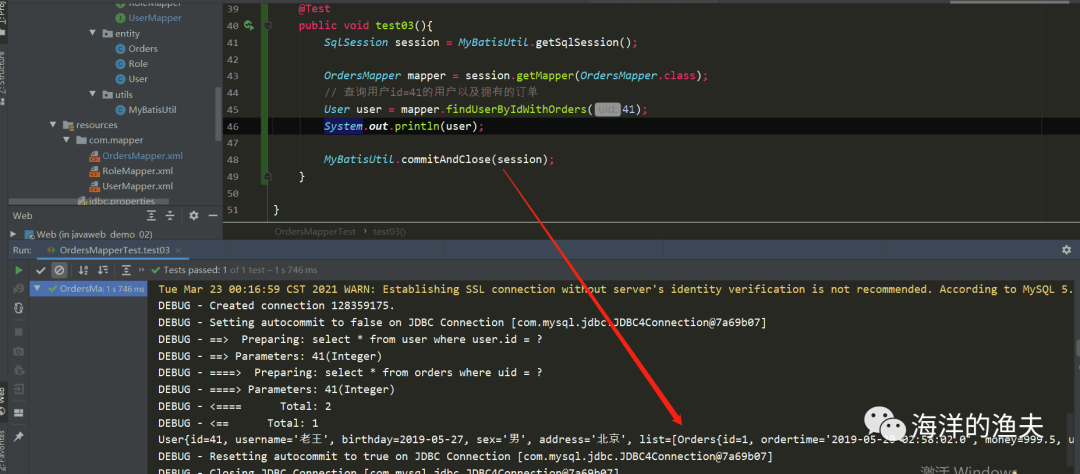Open User class in project tree
Screen dimensions: 1080x474
pos(132,79)
